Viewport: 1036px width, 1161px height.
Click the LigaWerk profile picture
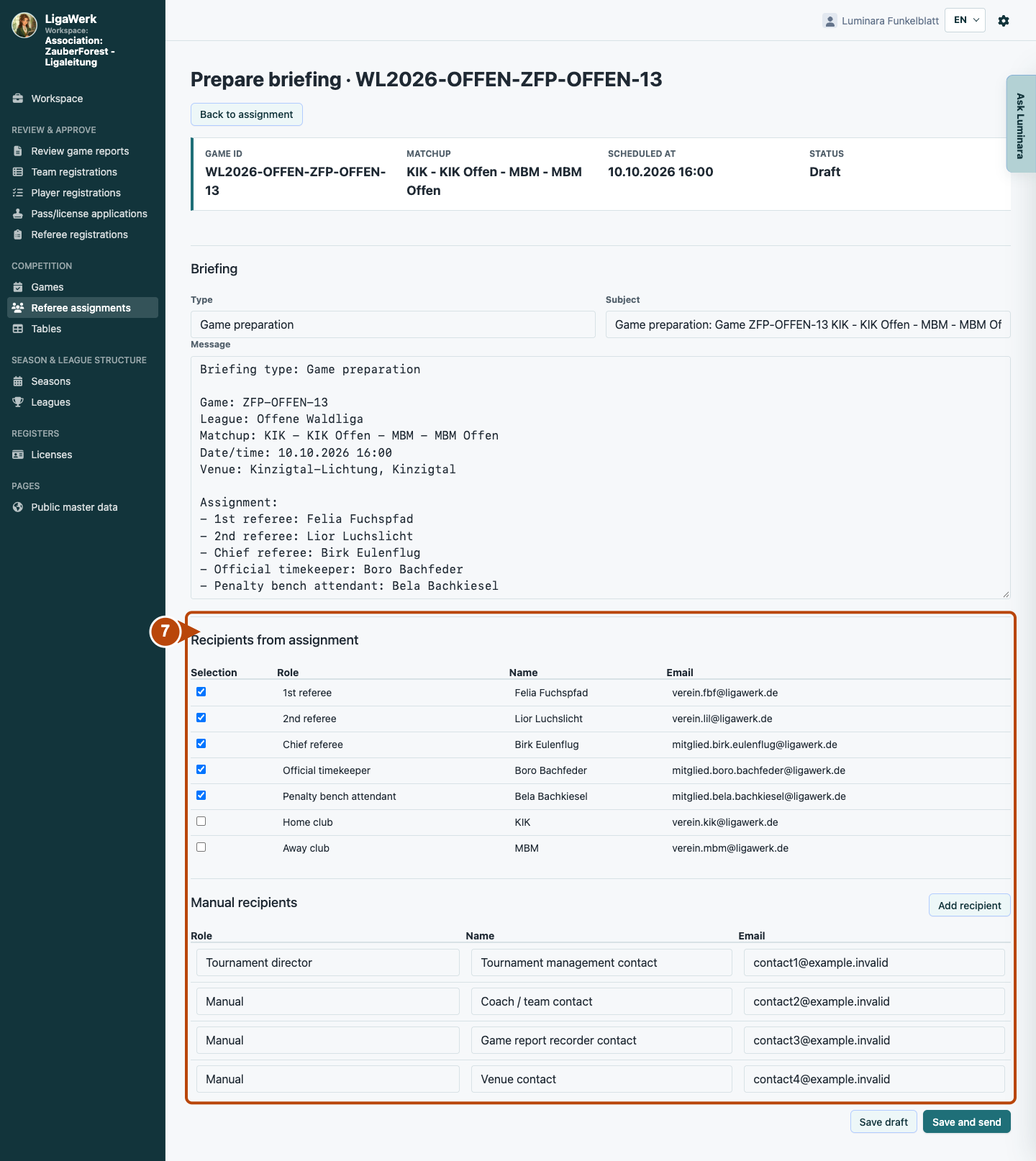[x=24, y=25]
